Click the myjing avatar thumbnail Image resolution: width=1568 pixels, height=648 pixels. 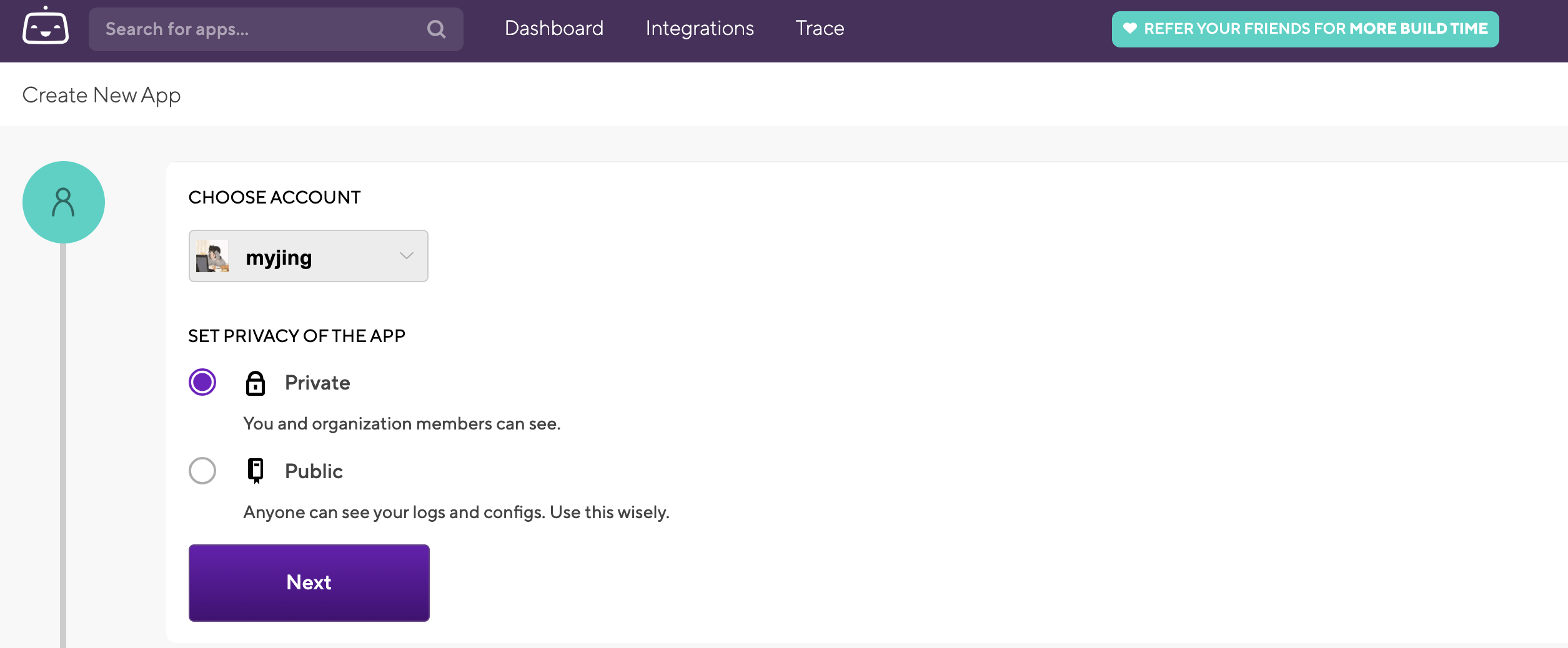(x=212, y=257)
